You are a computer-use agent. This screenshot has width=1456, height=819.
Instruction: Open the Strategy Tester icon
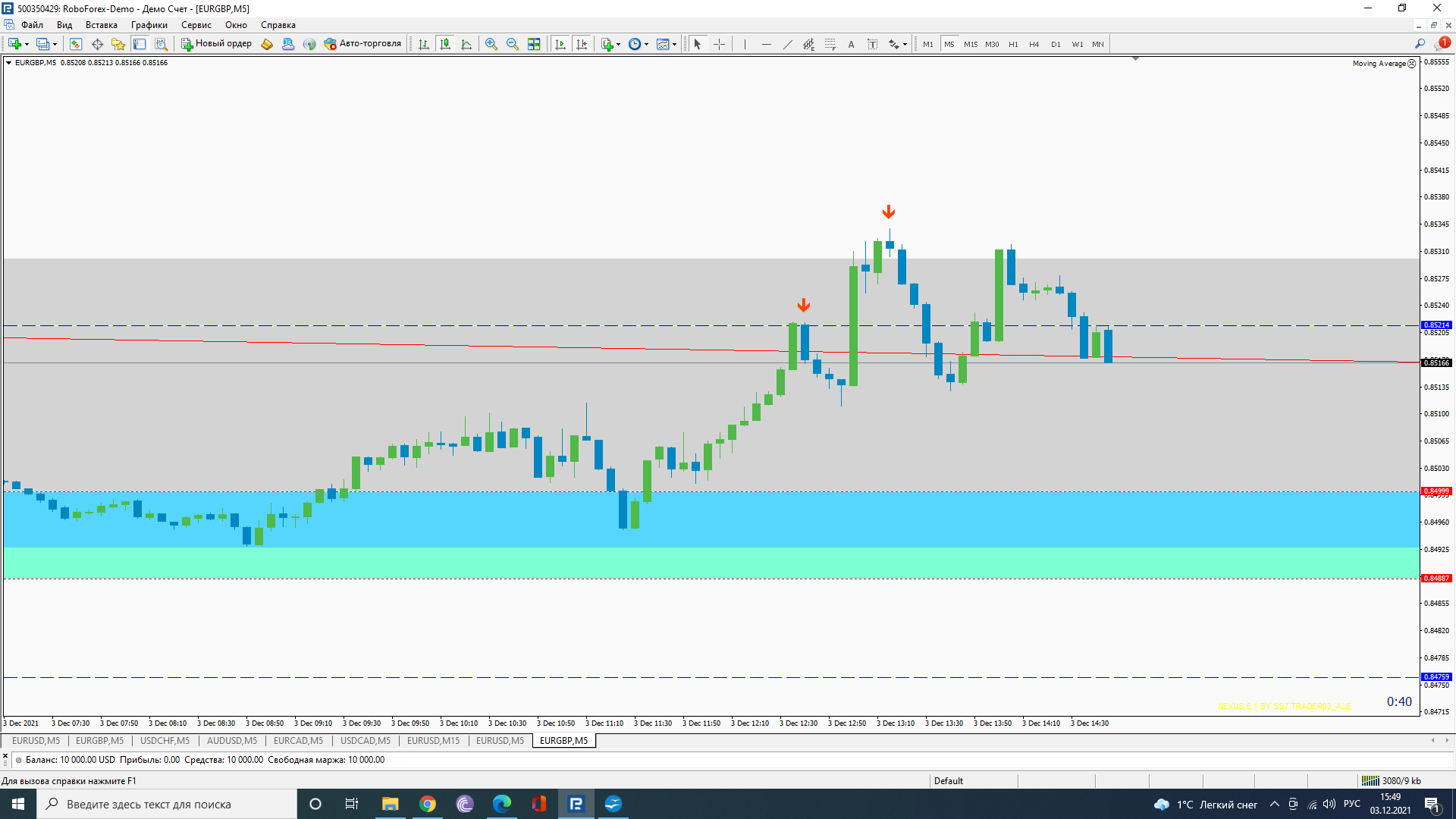coord(161,44)
